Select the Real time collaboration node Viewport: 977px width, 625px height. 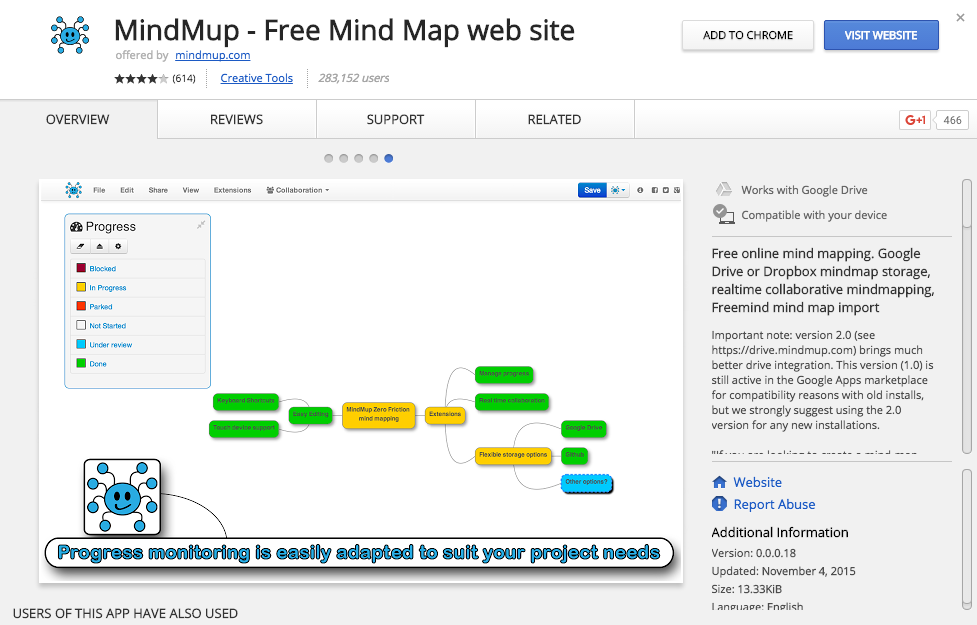pyautogui.click(x=512, y=401)
